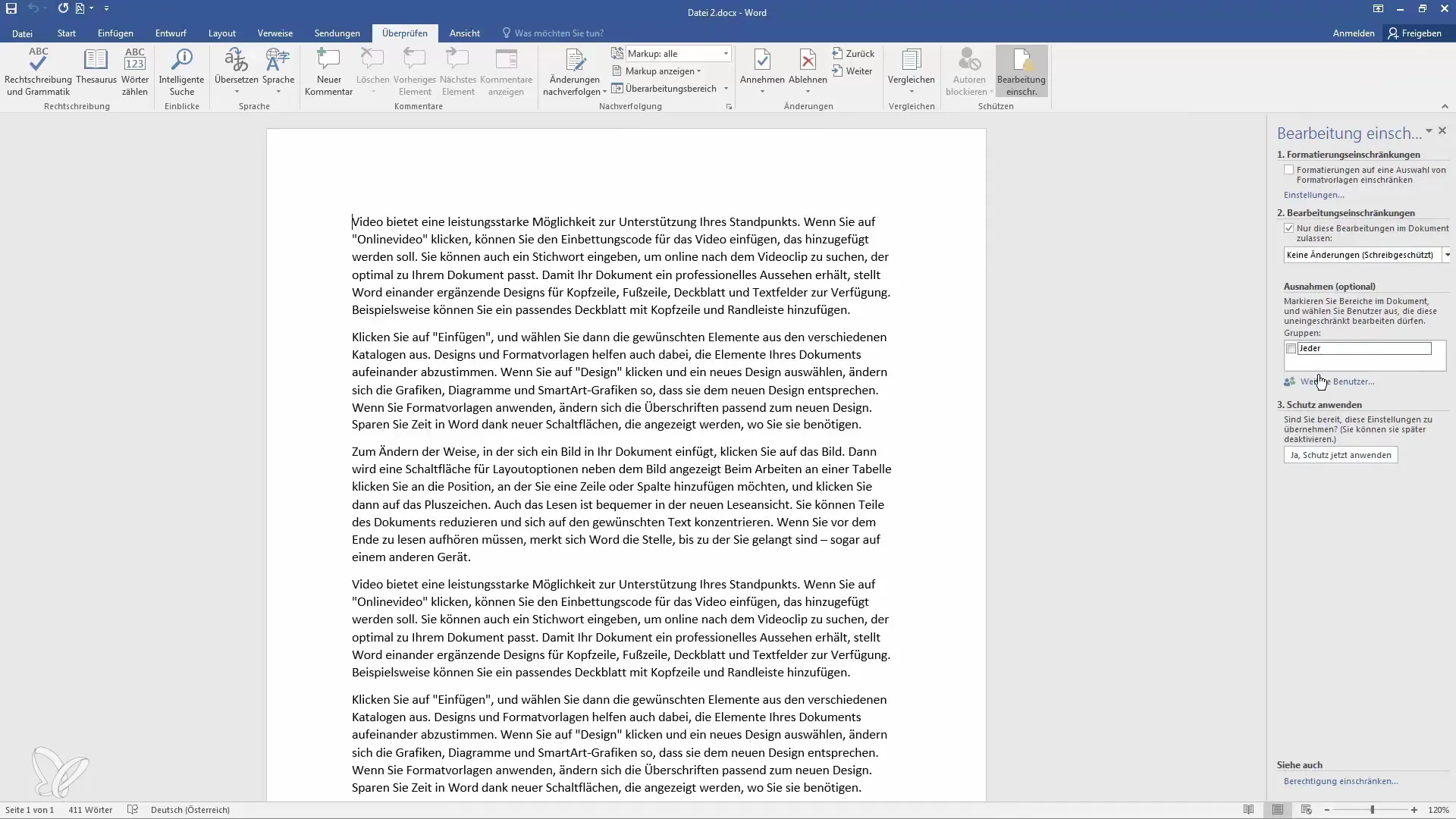The height and width of the screenshot is (819, 1456).
Task: Go to Nächstes Element comment
Action: 458,72
